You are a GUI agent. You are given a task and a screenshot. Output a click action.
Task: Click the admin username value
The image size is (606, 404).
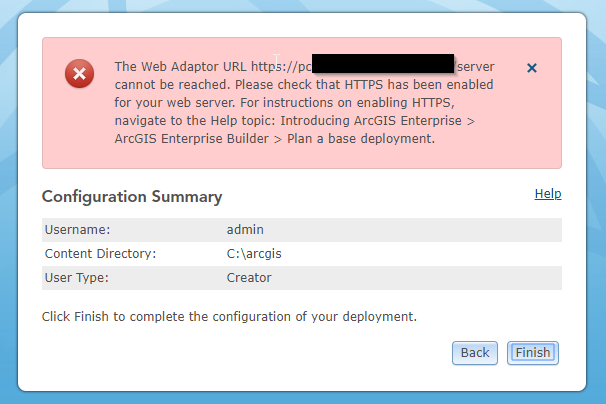[245, 230]
